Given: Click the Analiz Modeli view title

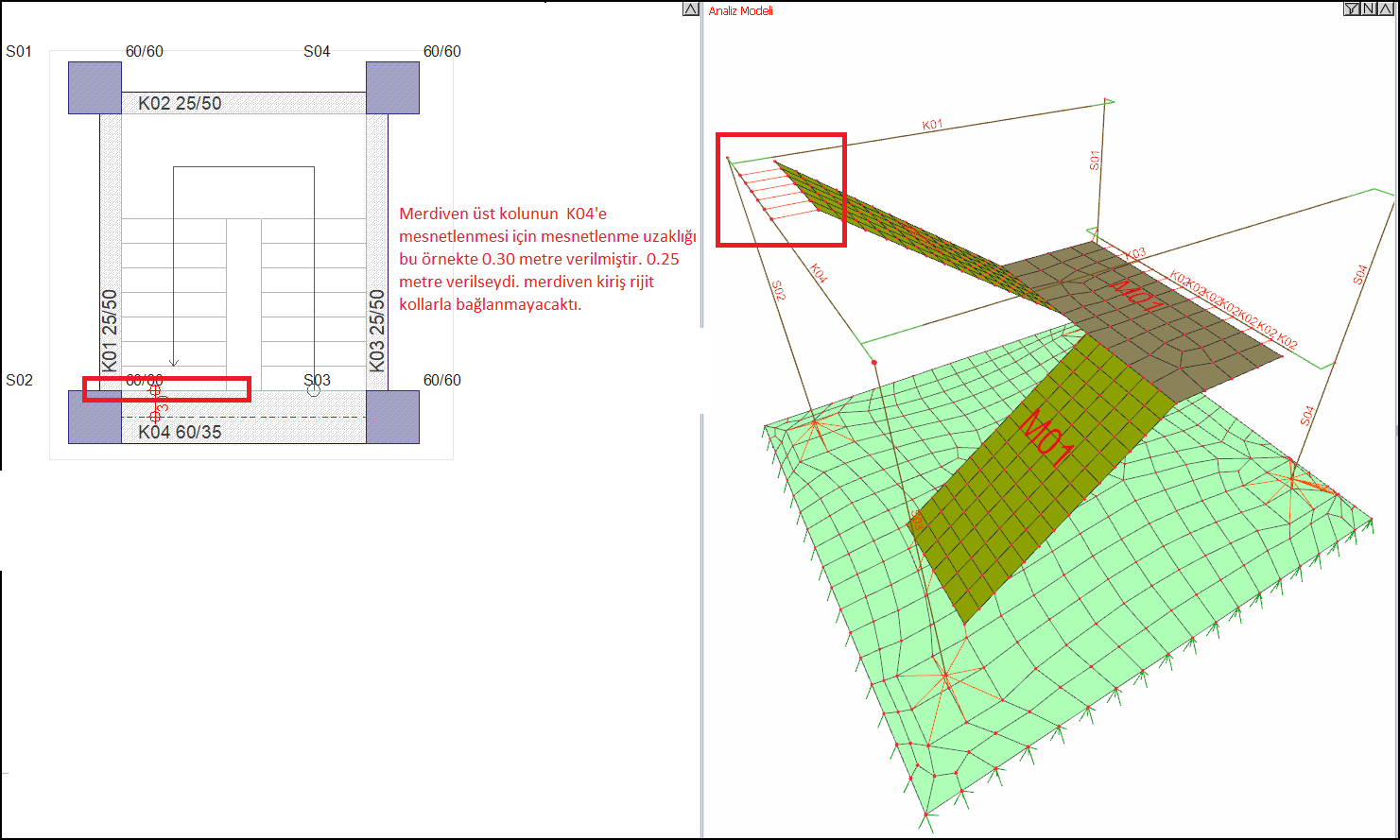Looking at the screenshot, I should [x=741, y=11].
